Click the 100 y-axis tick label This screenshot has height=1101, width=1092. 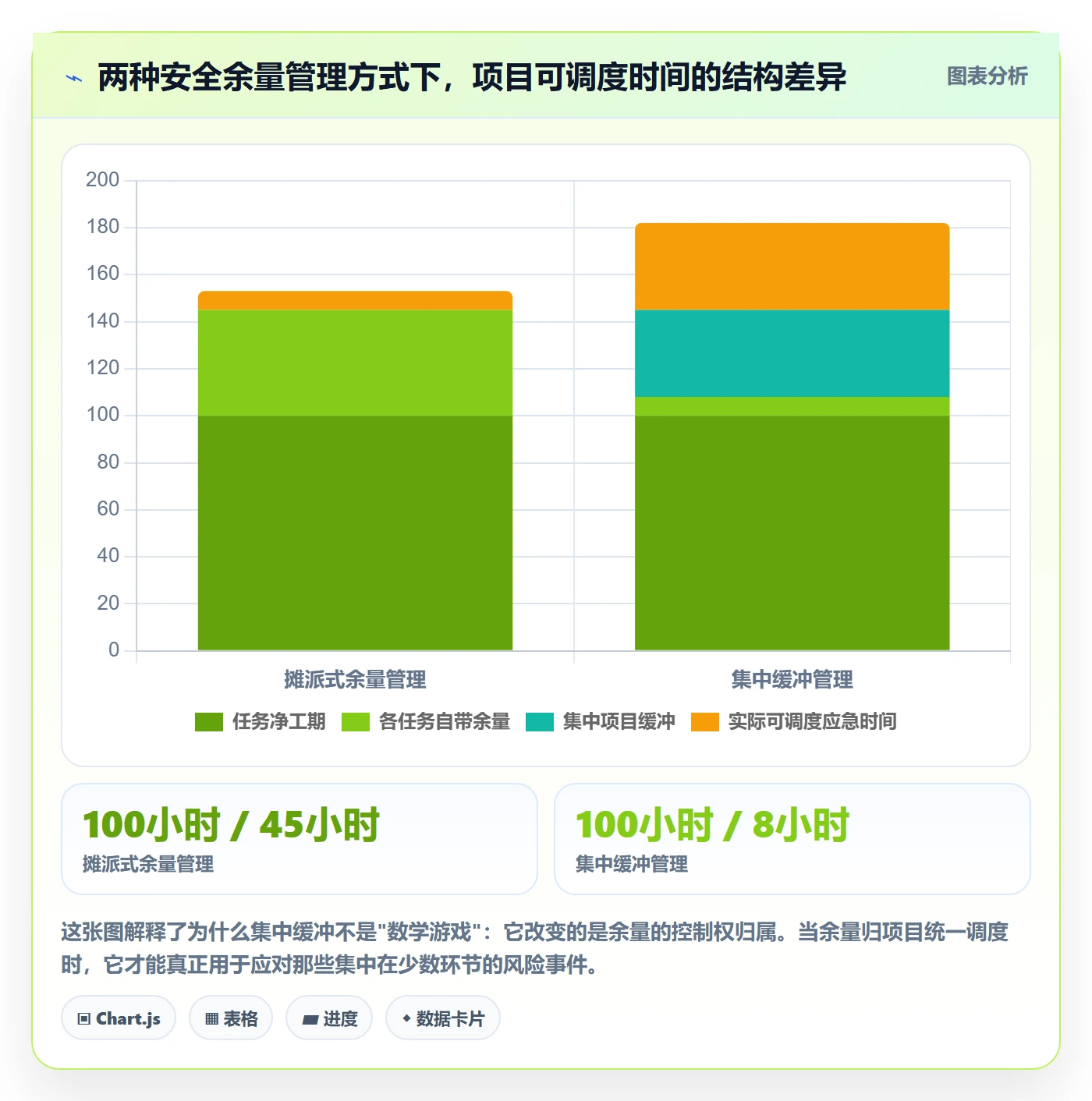(x=102, y=415)
